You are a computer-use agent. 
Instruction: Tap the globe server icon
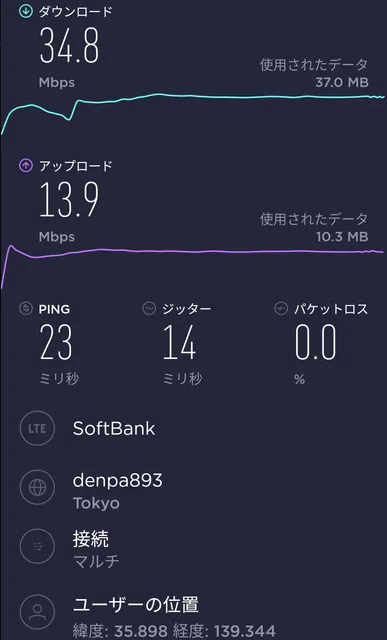[37, 487]
